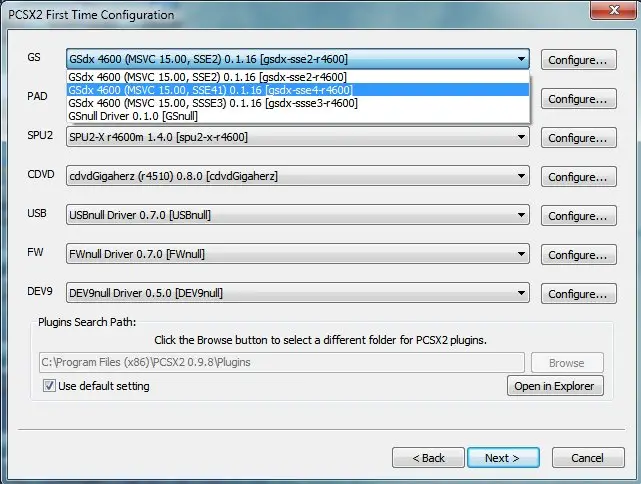This screenshot has height=484, width=641.
Task: Configure the SPU2 plugin
Action: coord(577,138)
